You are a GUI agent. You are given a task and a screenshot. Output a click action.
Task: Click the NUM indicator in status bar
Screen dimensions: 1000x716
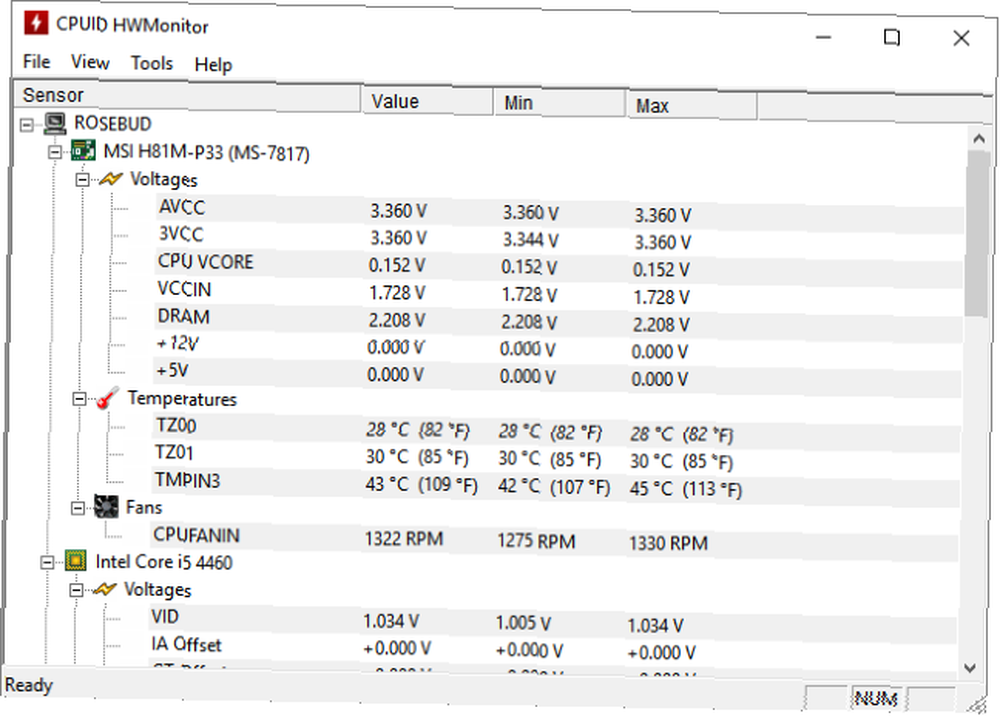[x=876, y=698]
